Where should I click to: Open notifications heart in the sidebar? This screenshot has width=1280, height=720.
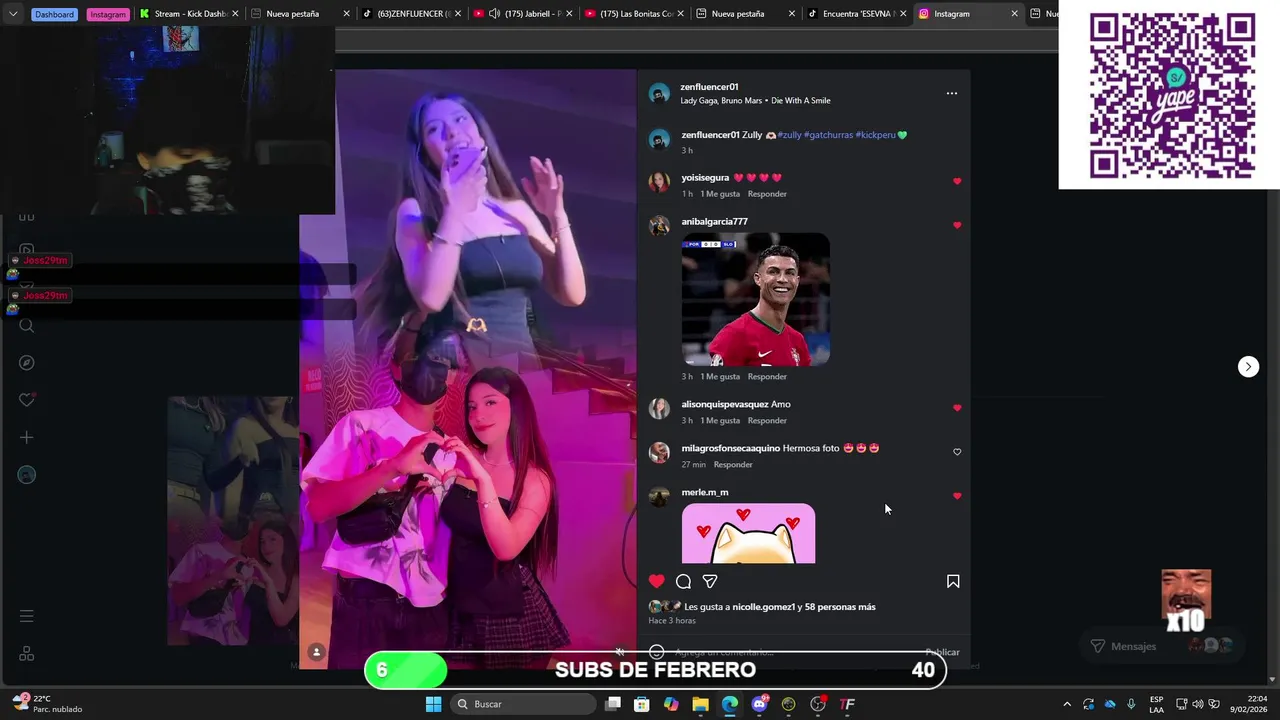click(x=27, y=400)
